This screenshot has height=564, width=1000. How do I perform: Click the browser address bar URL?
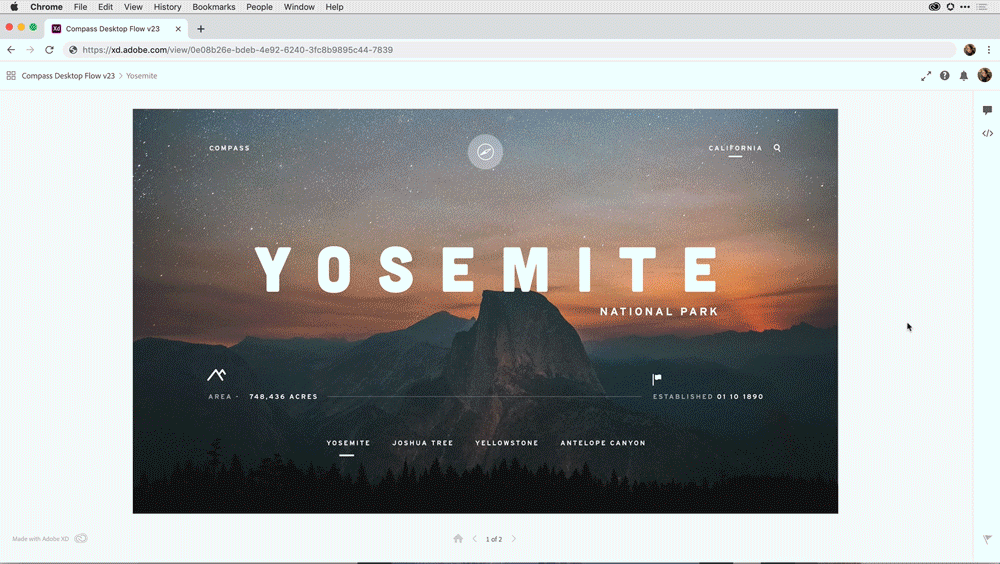[x=237, y=50]
